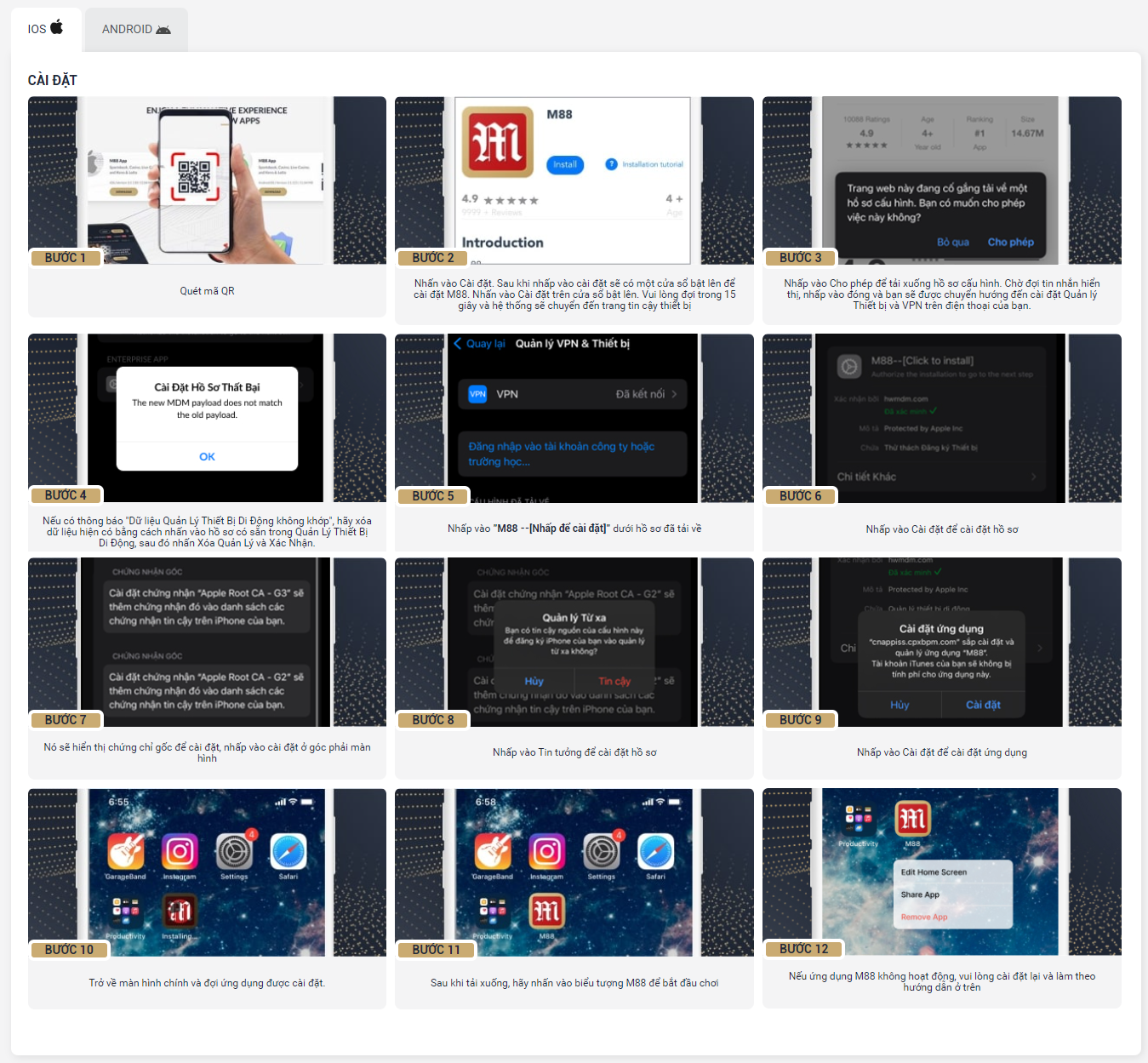Click 'Hủy' in Cài đặt ứng dụng dialog
The height and width of the screenshot is (1063, 1148).
[900, 705]
